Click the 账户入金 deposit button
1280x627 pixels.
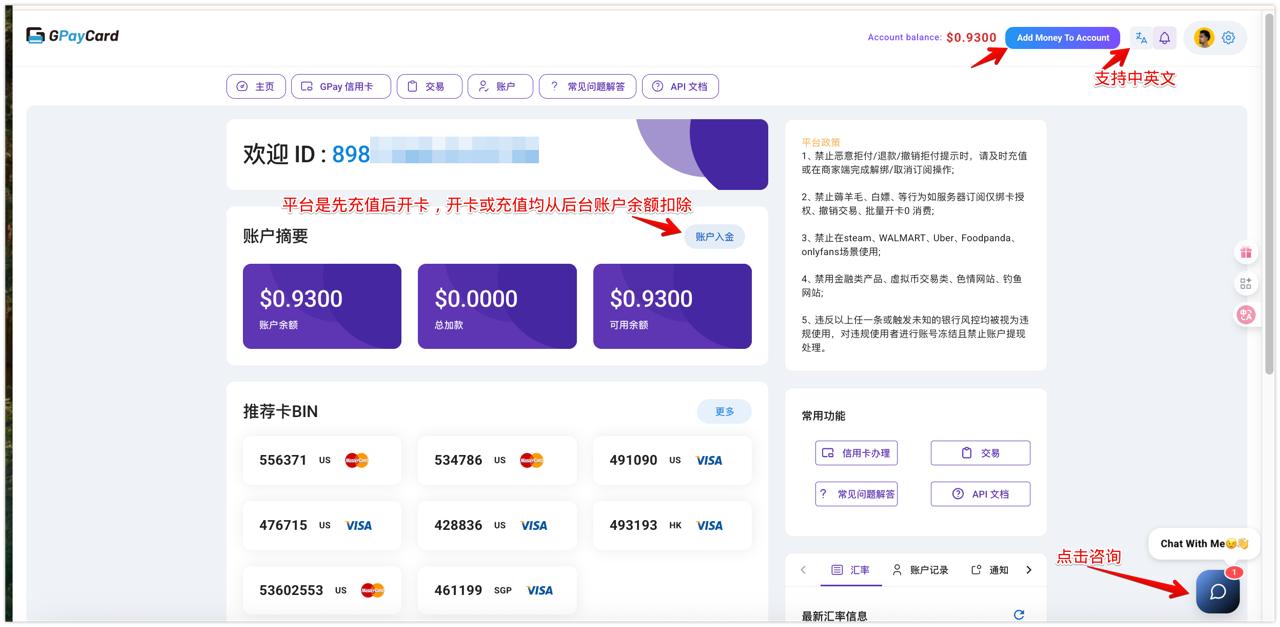[x=714, y=237]
